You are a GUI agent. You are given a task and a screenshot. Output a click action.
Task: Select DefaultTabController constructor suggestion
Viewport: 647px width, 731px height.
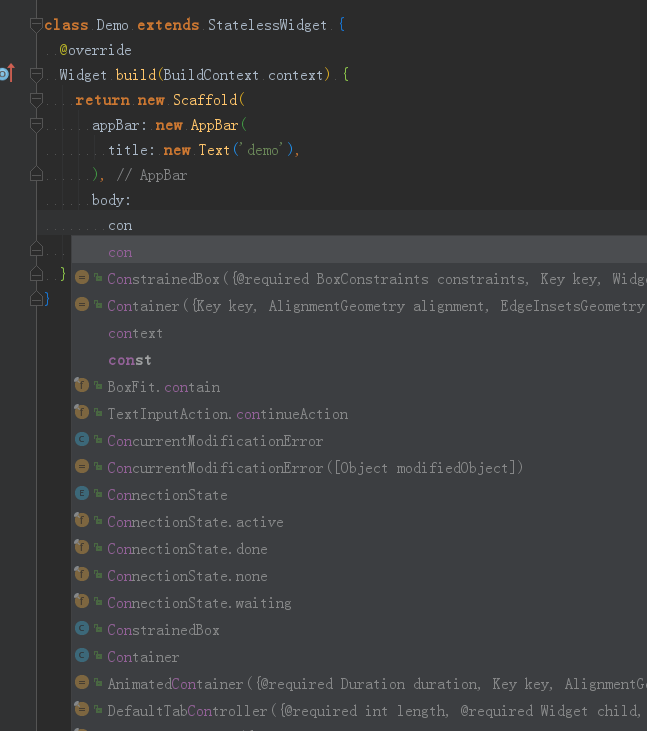click(359, 710)
